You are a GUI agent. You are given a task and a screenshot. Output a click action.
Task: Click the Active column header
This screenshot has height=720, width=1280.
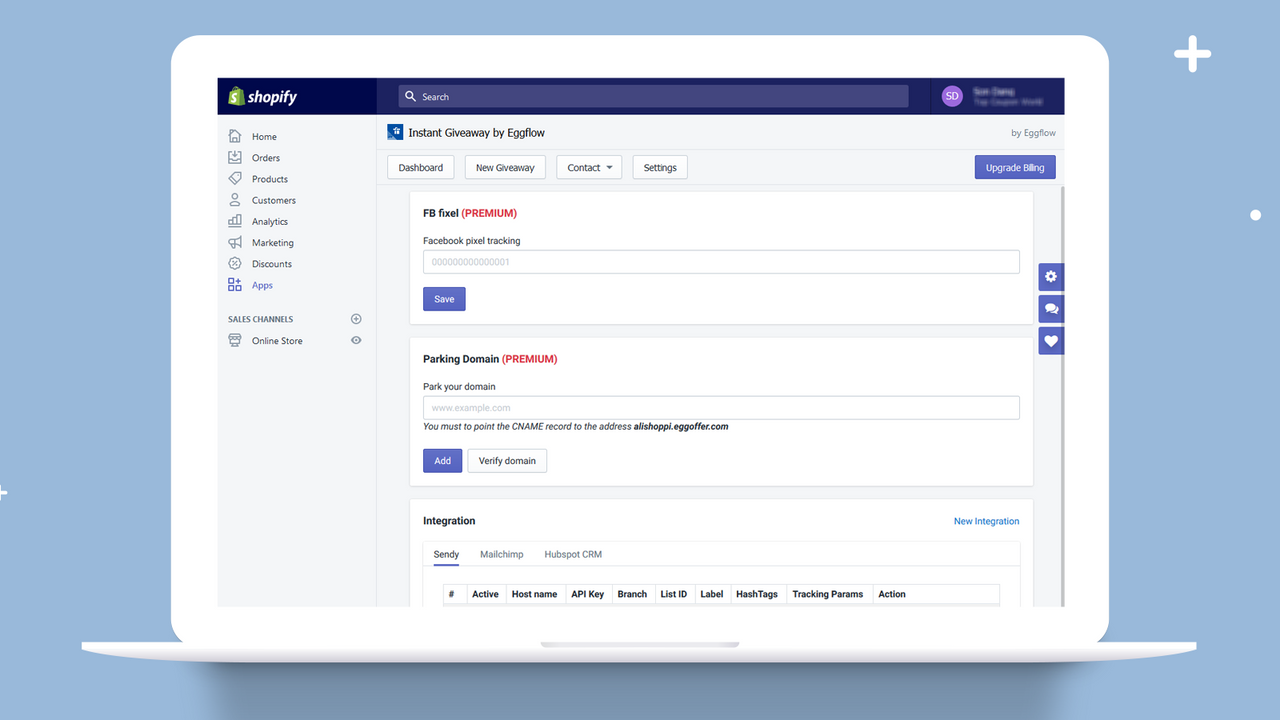485,594
